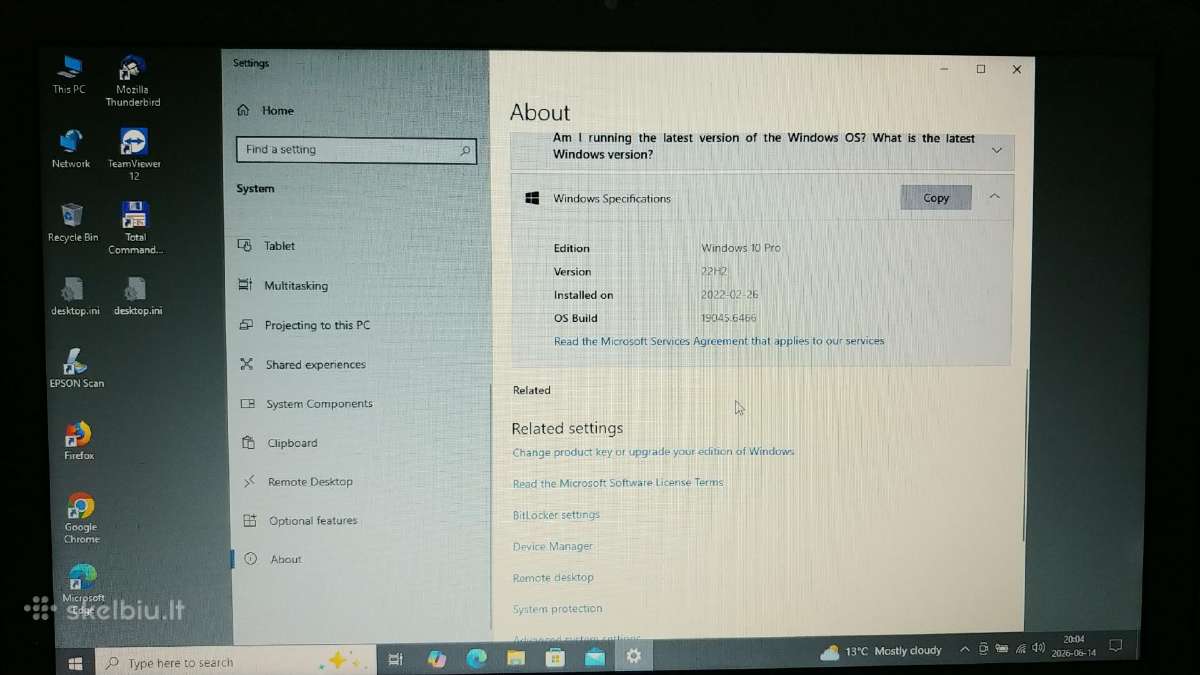Open the Microsoft Services Agreement link

pos(719,341)
